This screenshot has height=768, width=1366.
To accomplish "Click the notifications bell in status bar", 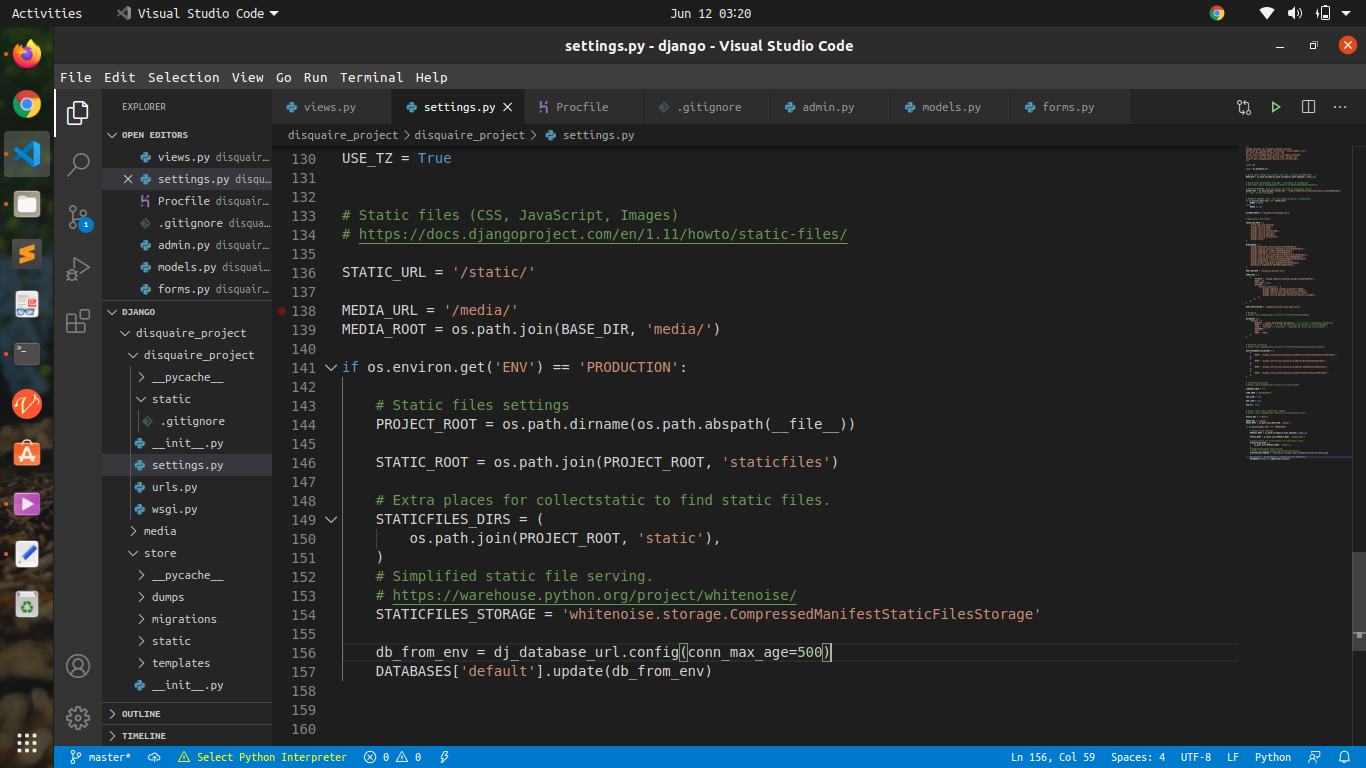I will coord(1345,757).
